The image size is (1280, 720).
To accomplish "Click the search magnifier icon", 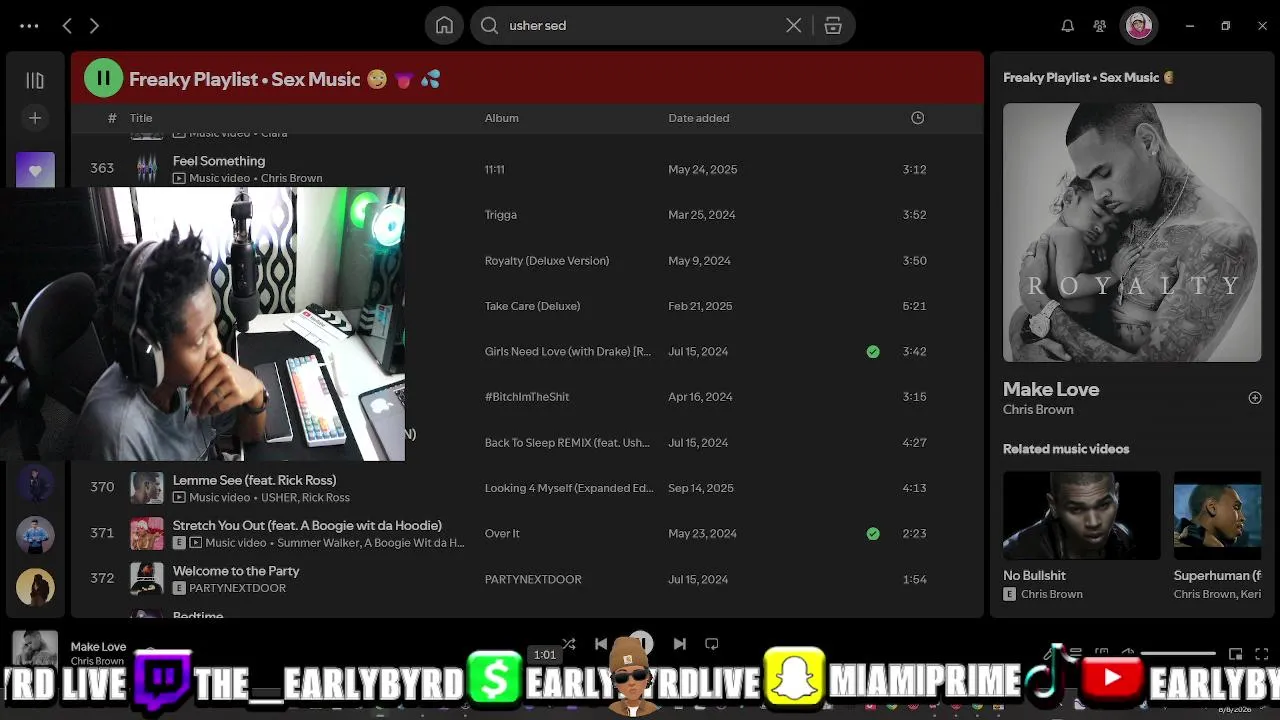I will pyautogui.click(x=489, y=26).
